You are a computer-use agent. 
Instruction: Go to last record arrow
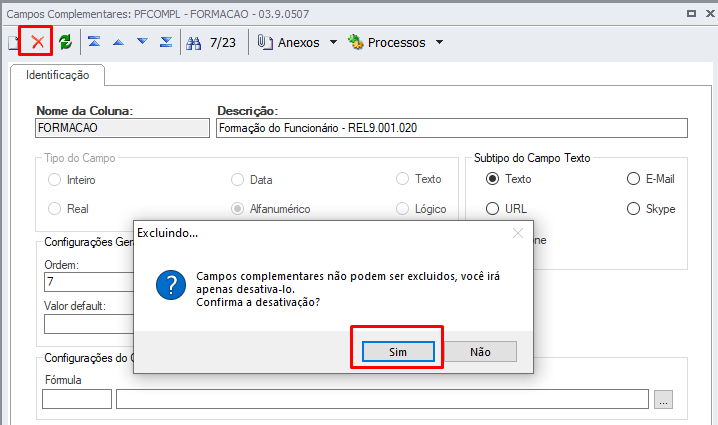click(x=166, y=42)
